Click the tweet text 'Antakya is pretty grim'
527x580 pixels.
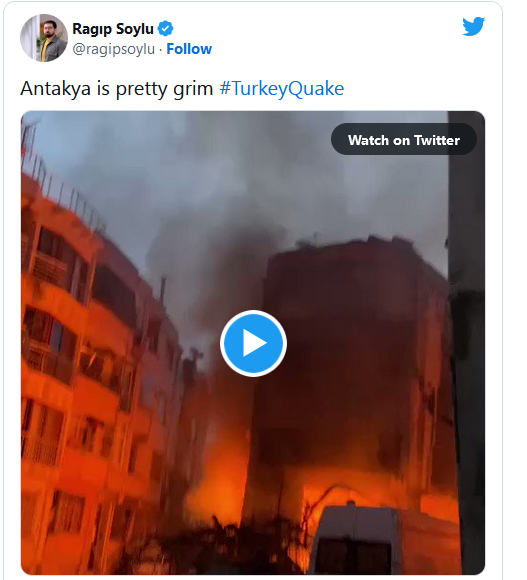pyautogui.click(x=116, y=89)
